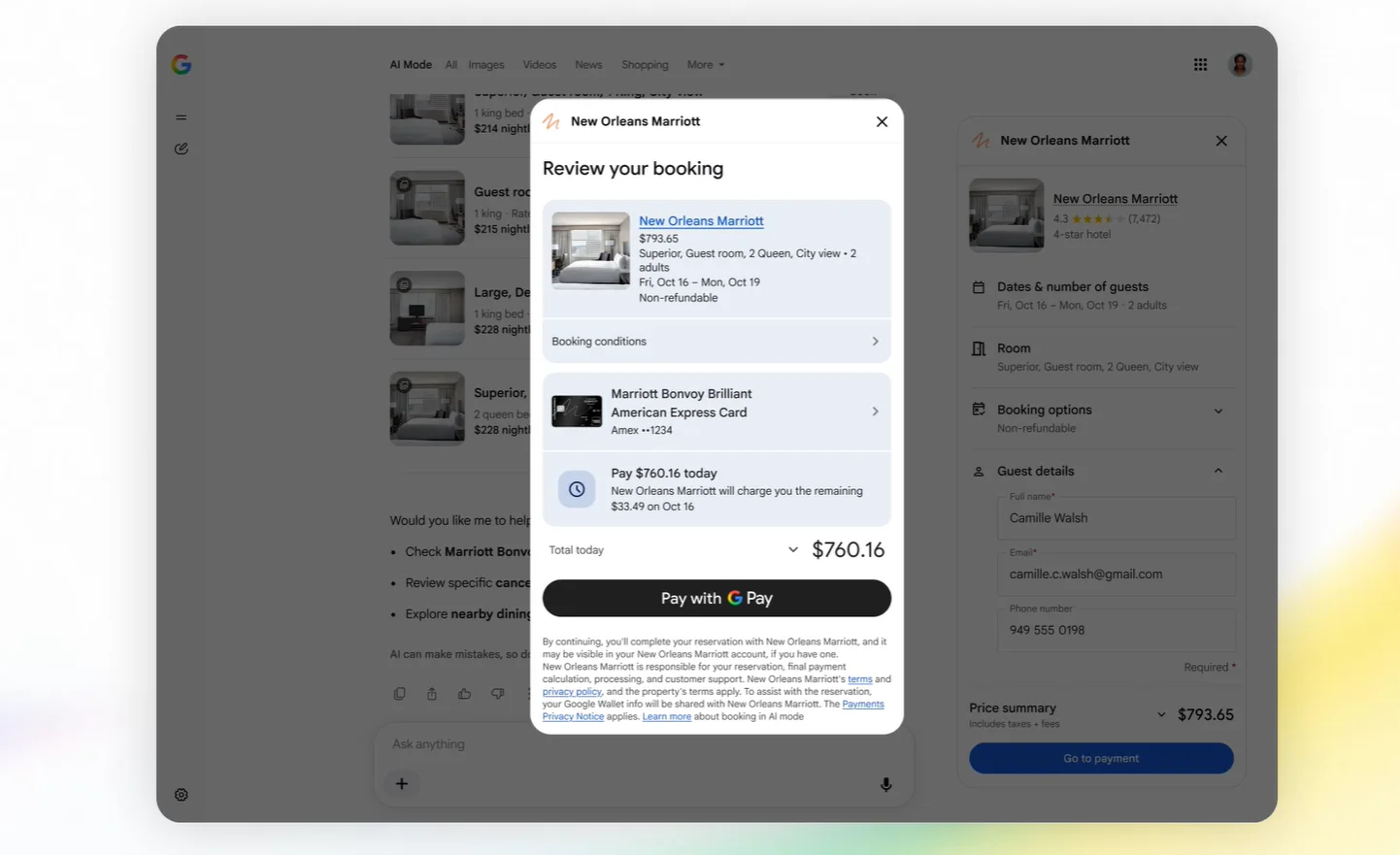Open New Orleans Marriott link in booking dialog

point(701,221)
